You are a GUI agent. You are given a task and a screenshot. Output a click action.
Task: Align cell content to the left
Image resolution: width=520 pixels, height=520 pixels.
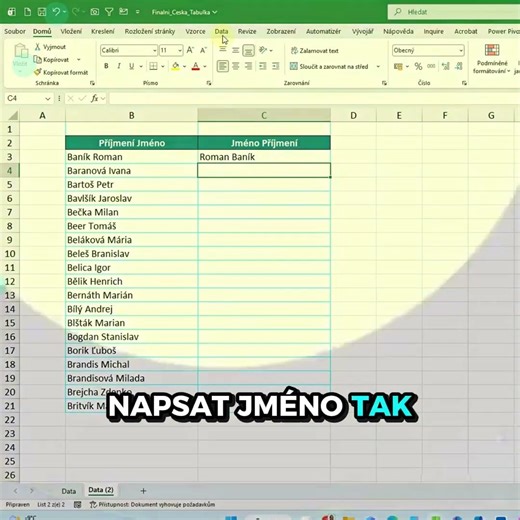tap(223, 66)
